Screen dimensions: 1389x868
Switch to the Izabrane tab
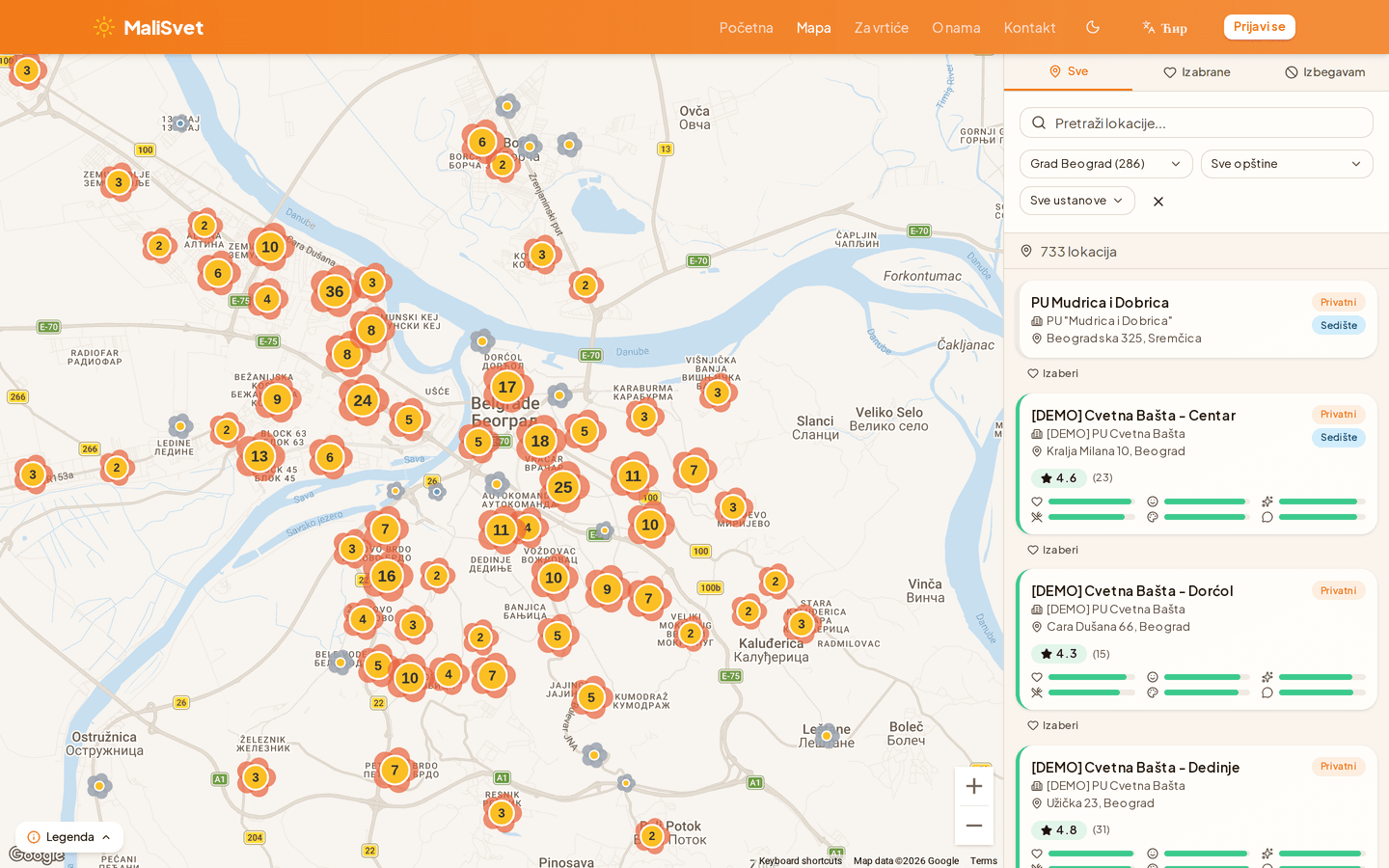click(1196, 72)
